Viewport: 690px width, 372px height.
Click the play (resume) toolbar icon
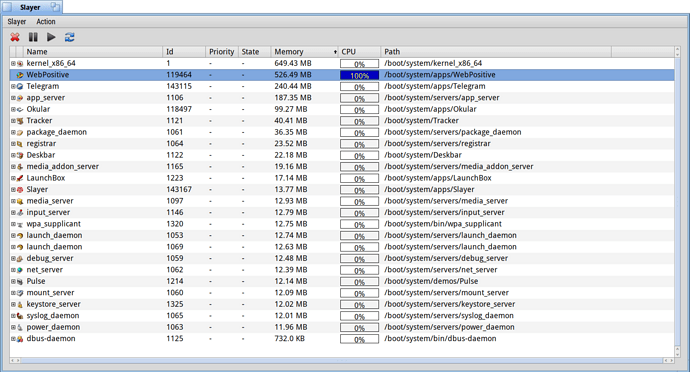[x=51, y=37]
